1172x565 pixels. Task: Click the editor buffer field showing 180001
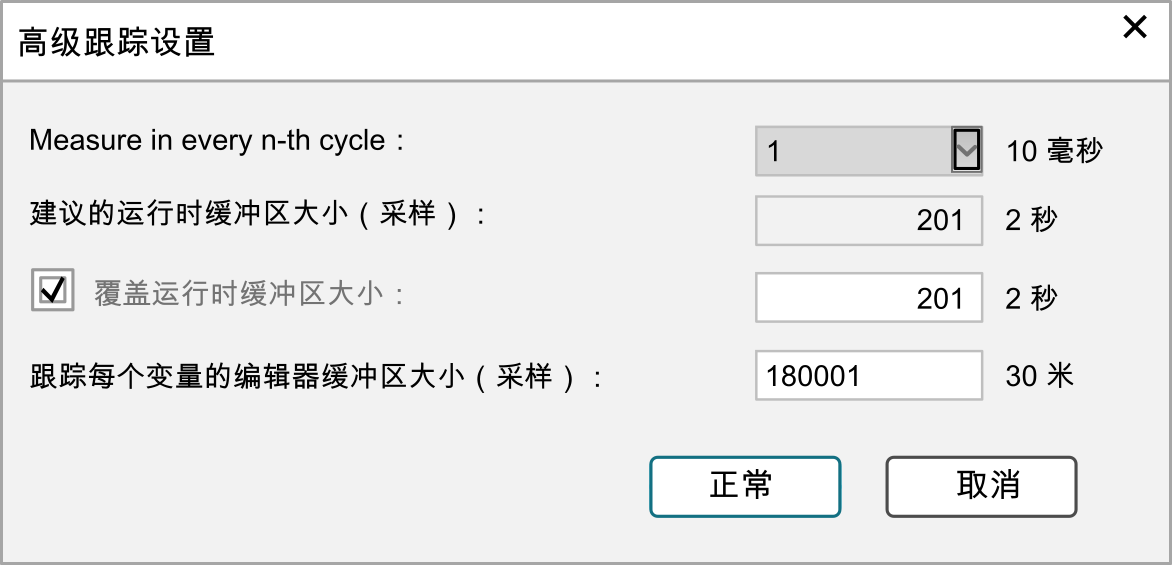pyautogui.click(x=868, y=375)
